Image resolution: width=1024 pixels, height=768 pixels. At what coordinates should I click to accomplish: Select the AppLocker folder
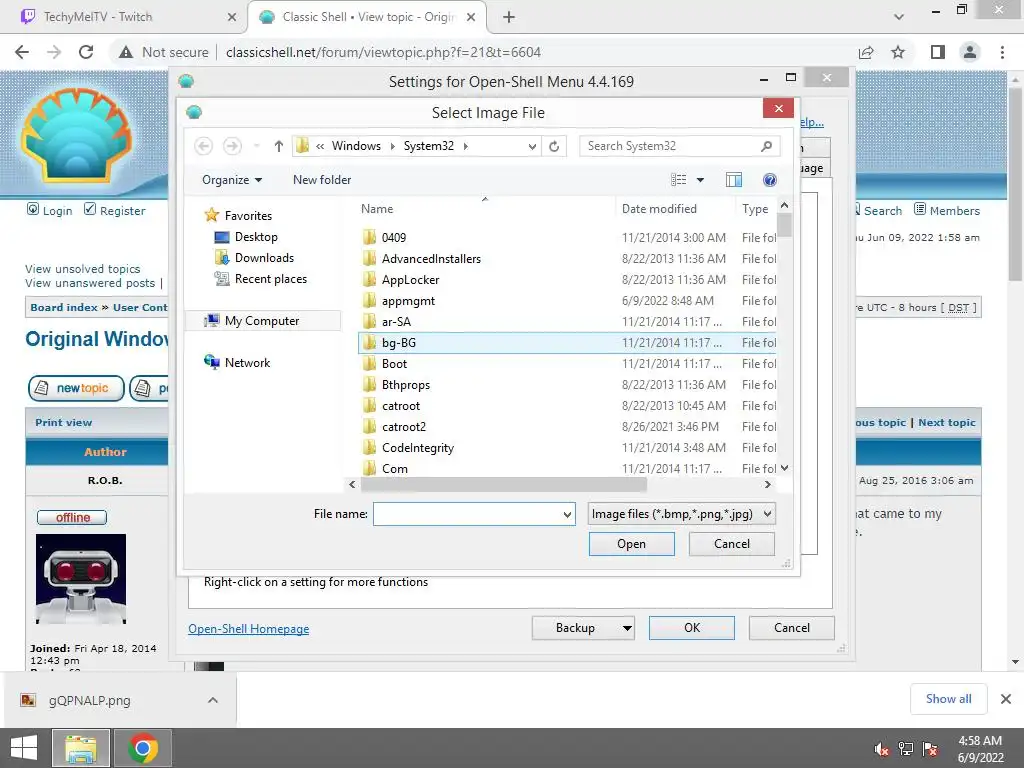tap(567, 280)
